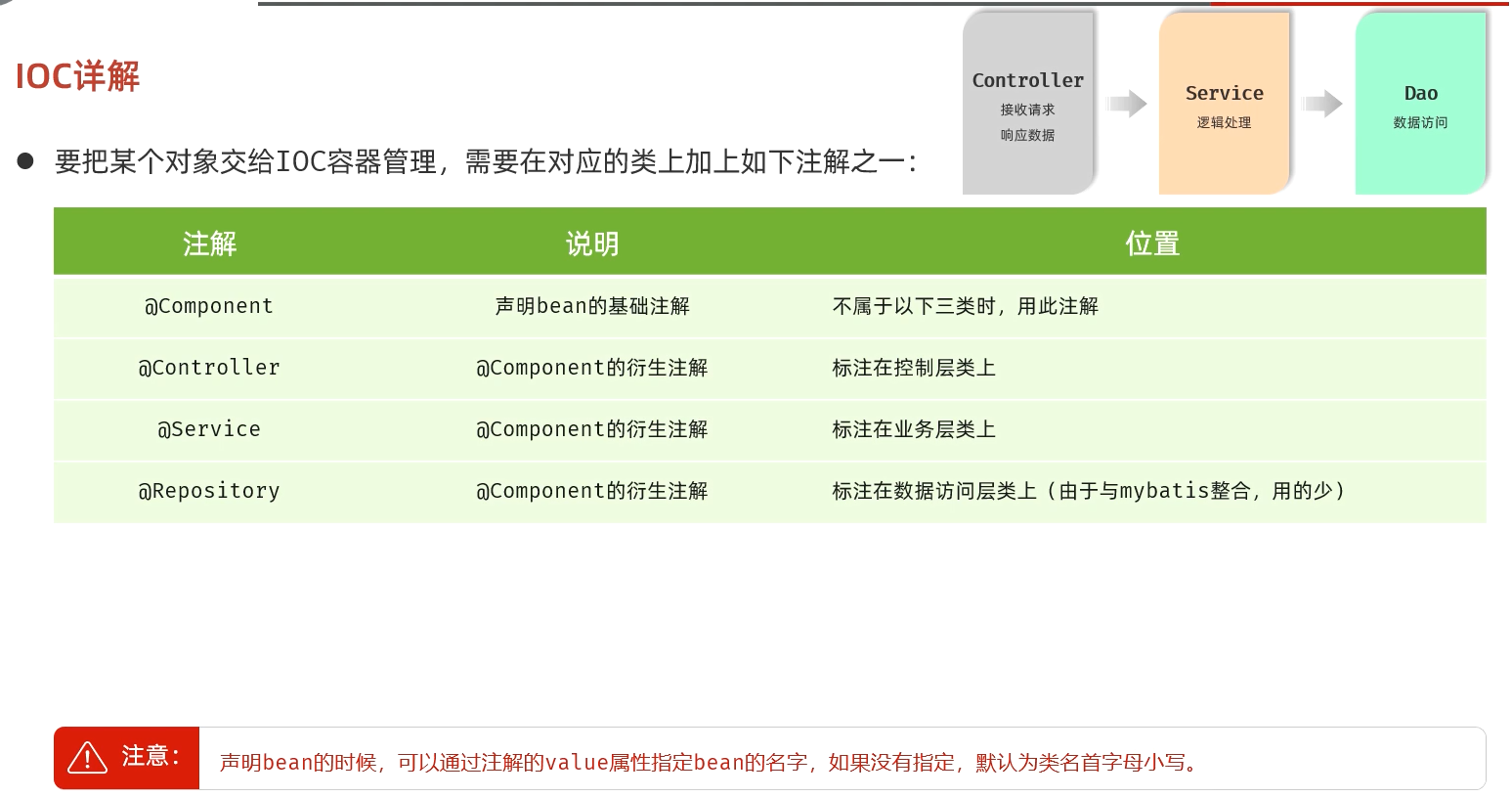Click the 响应数据 text in the Controller box
This screenshot has width=1512, height=797.
tap(1027, 135)
